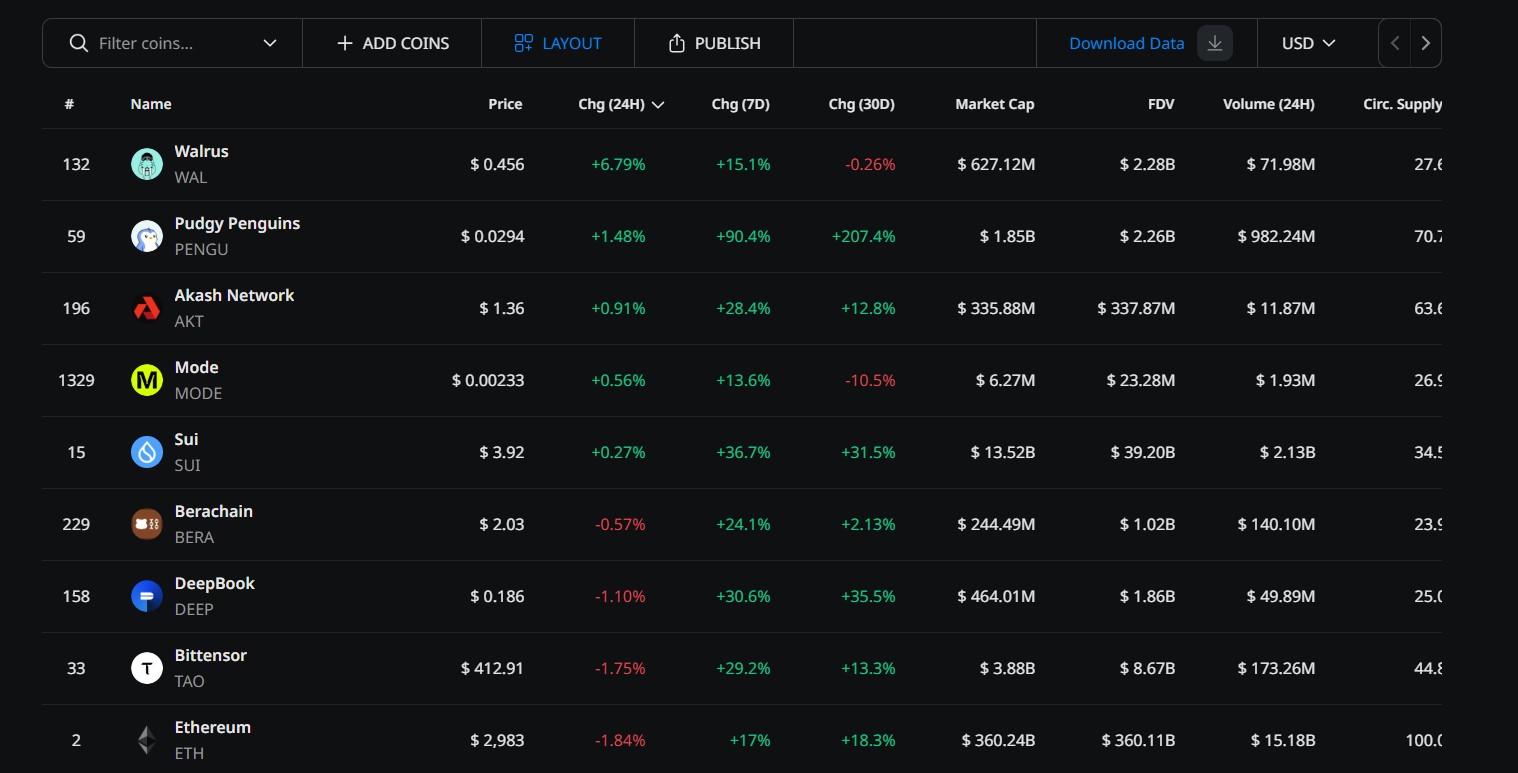This screenshot has width=1518, height=773.
Task: Click the layout grid icon
Action: pos(524,43)
